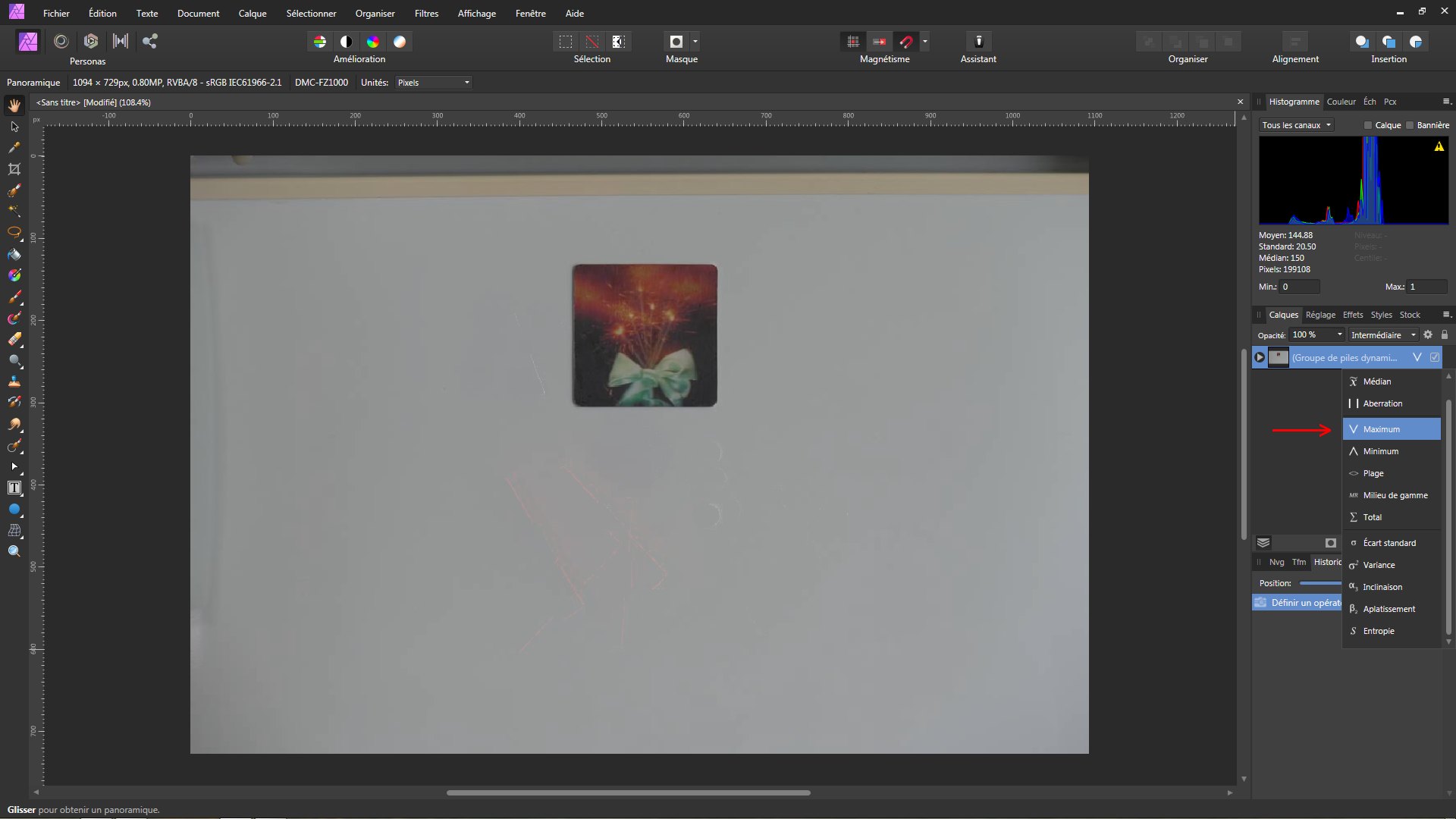Screen dimensions: 1456x819
Task: Click the histogram Min input field
Action: pyautogui.click(x=1299, y=287)
